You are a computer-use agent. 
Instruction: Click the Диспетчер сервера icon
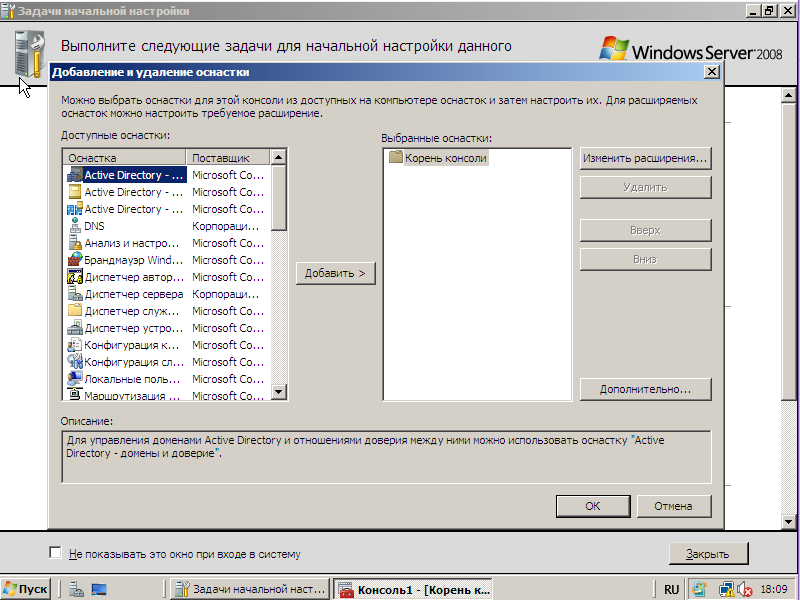pyautogui.click(x=74, y=294)
